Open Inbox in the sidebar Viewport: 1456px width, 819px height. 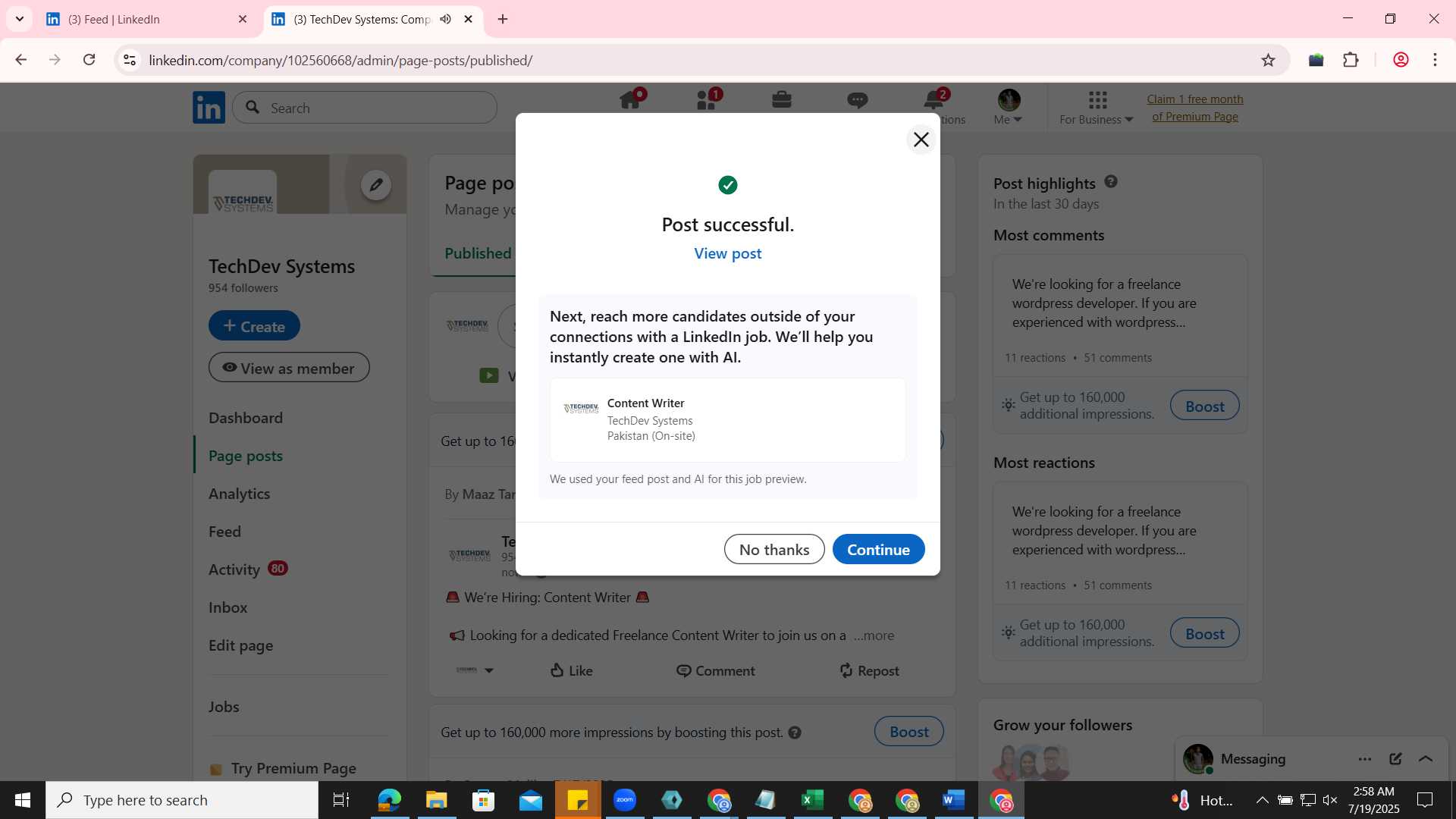pyautogui.click(x=228, y=607)
